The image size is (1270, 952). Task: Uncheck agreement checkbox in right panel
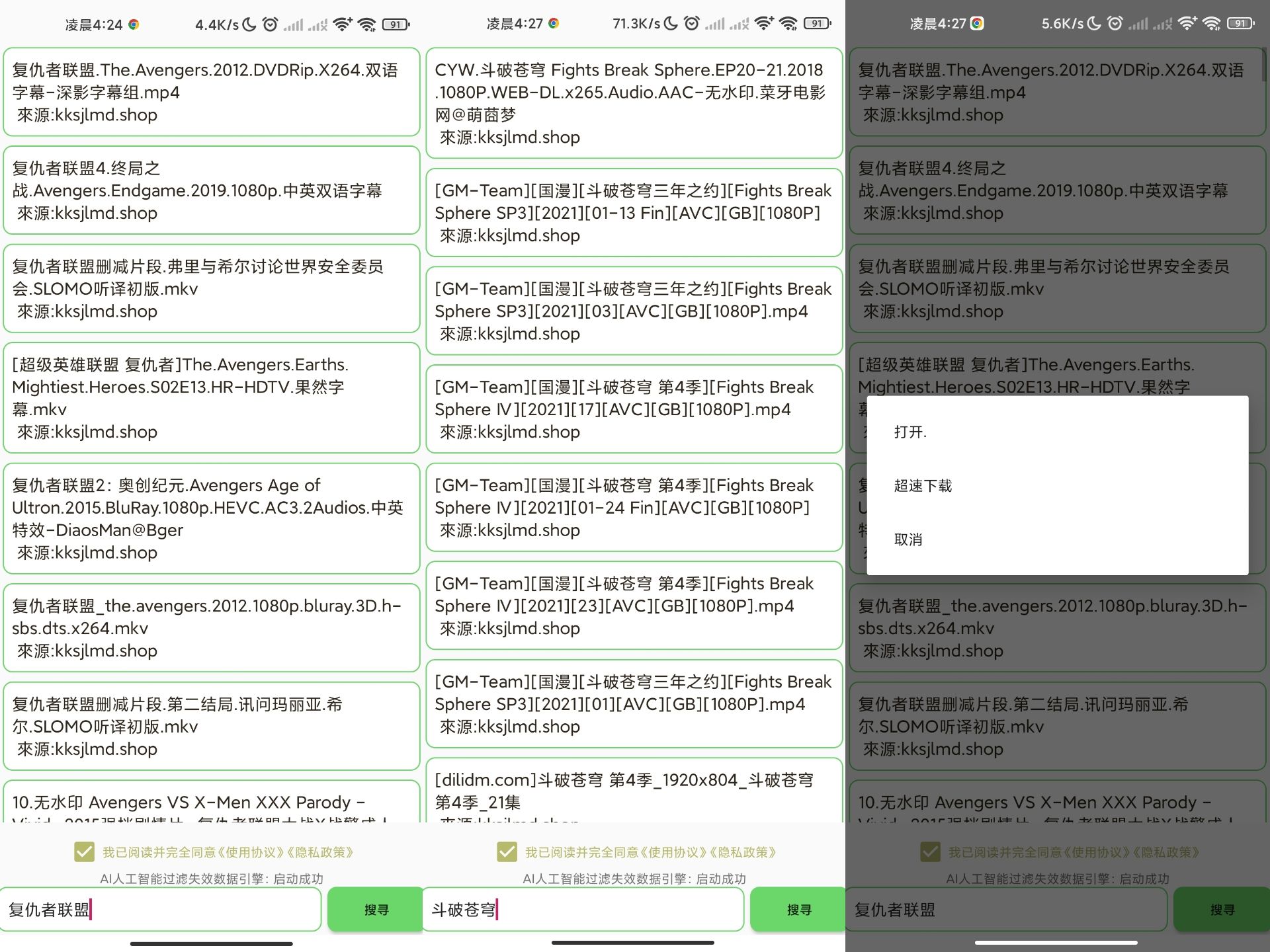tap(930, 853)
